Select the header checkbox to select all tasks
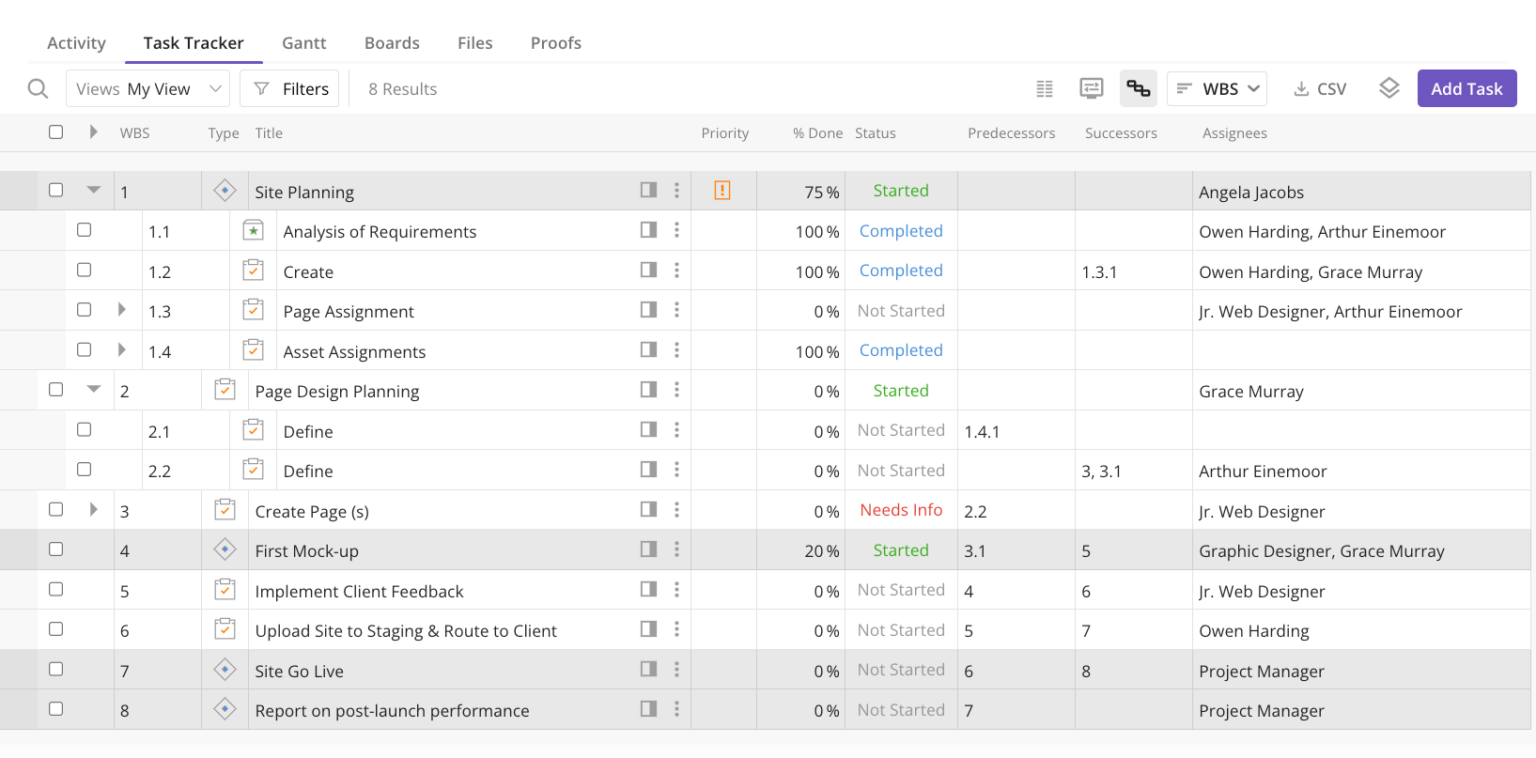 point(56,131)
